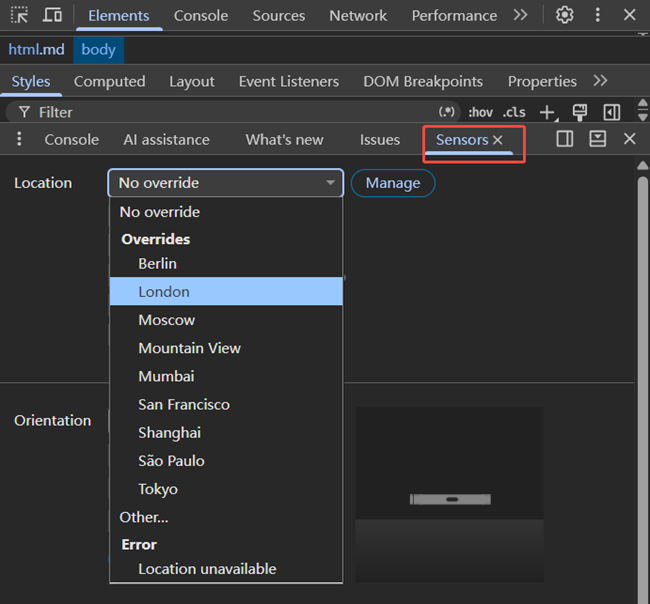Select the body breadcrumb
The height and width of the screenshot is (604, 650).
click(x=99, y=50)
